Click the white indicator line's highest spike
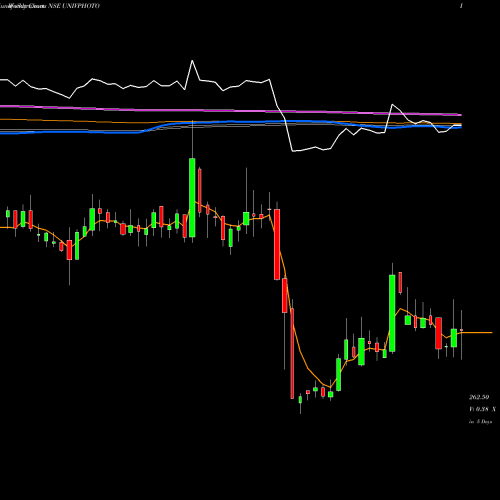 pyautogui.click(x=192, y=61)
